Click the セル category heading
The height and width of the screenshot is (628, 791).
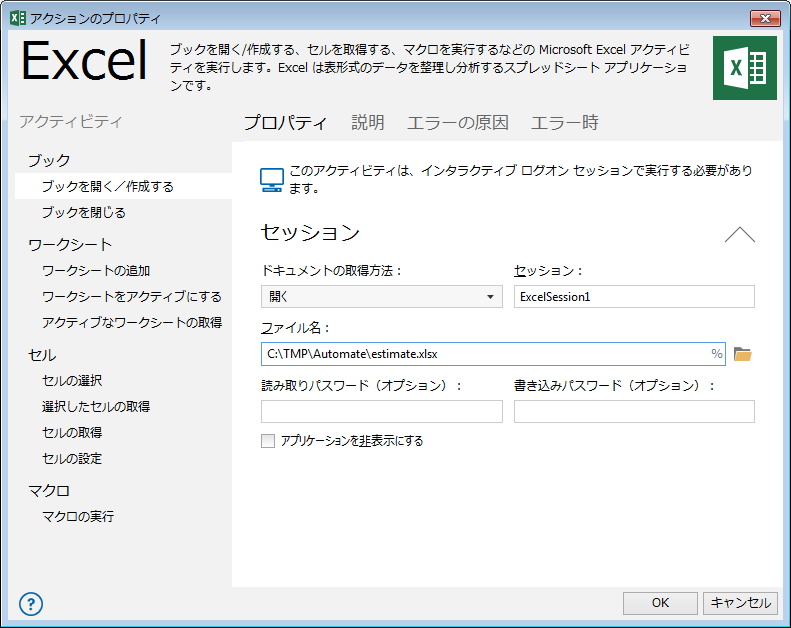(42, 355)
